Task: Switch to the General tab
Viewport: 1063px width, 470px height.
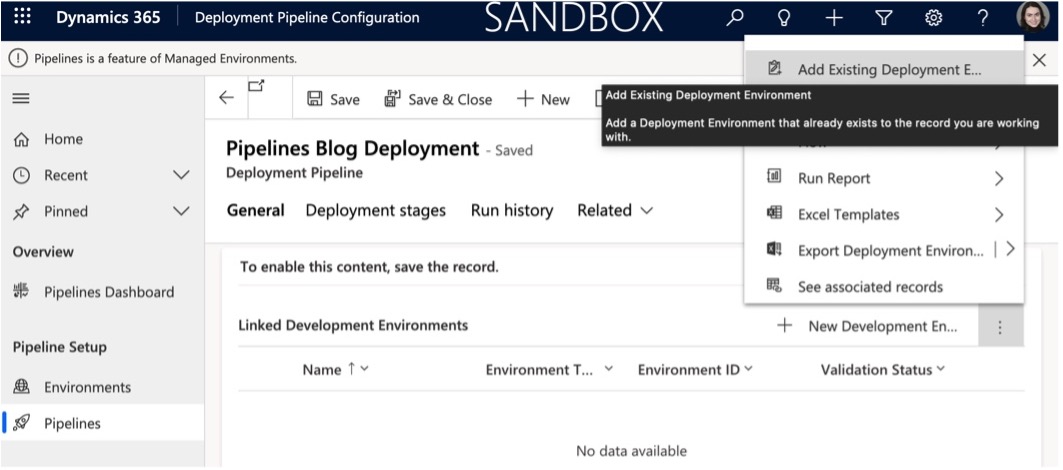Action: [x=256, y=210]
